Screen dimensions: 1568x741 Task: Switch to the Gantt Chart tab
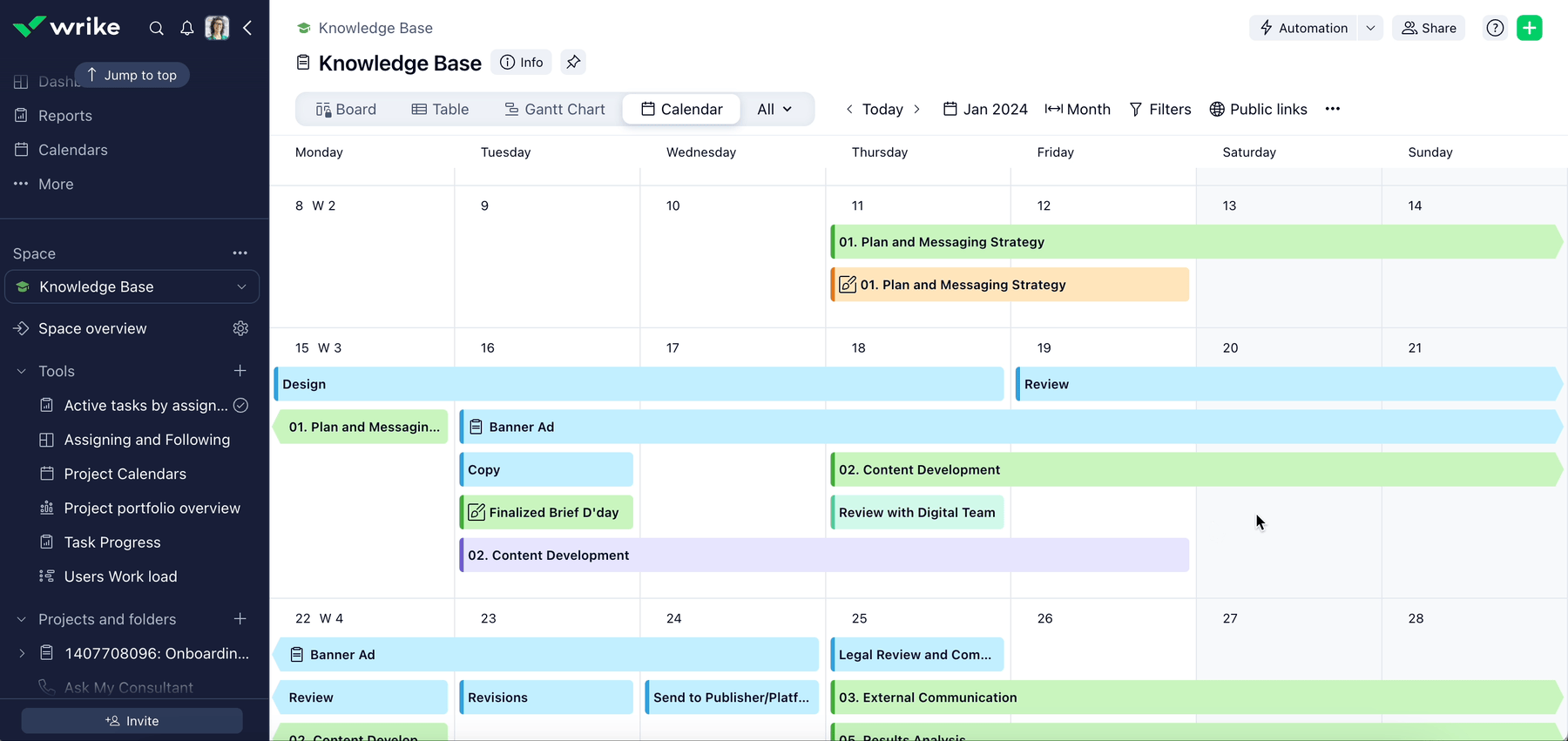pyautogui.click(x=554, y=109)
